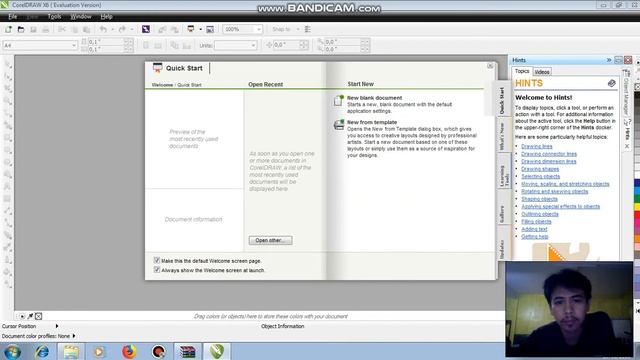This screenshot has height=360, width=640.
Task: Click the Windows Start orb
Action: (x=13, y=351)
